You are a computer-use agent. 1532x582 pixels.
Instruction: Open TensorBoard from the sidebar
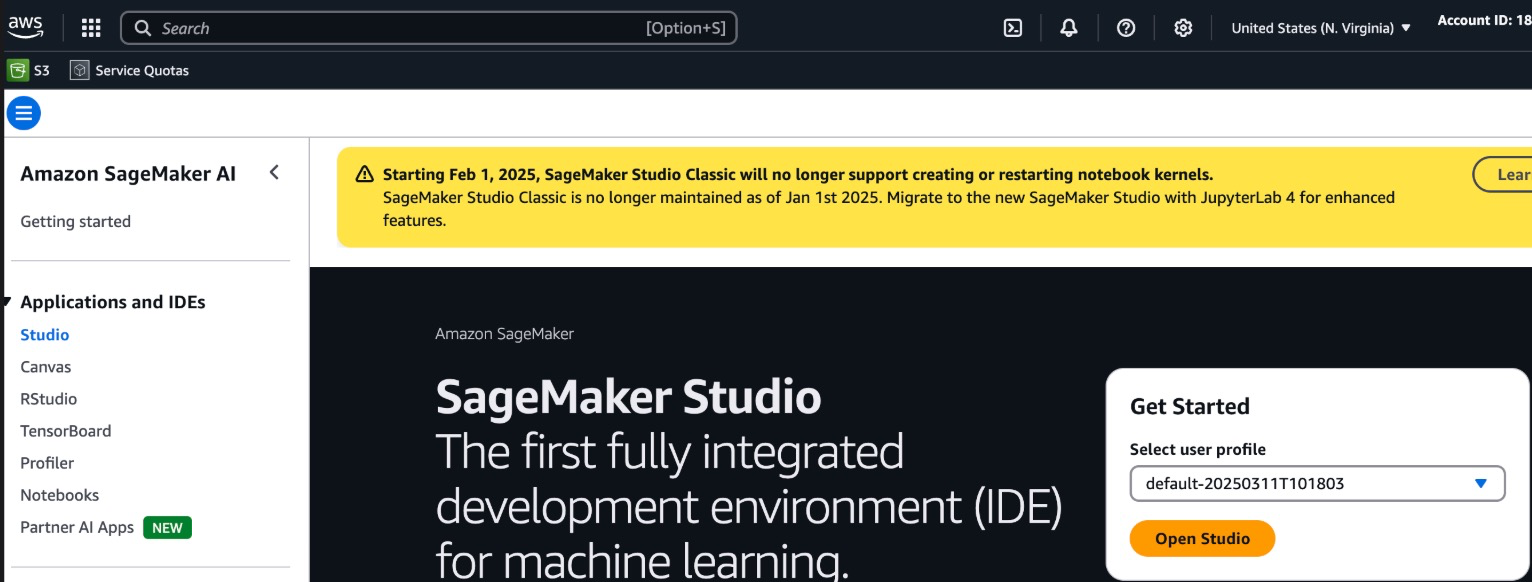[66, 431]
